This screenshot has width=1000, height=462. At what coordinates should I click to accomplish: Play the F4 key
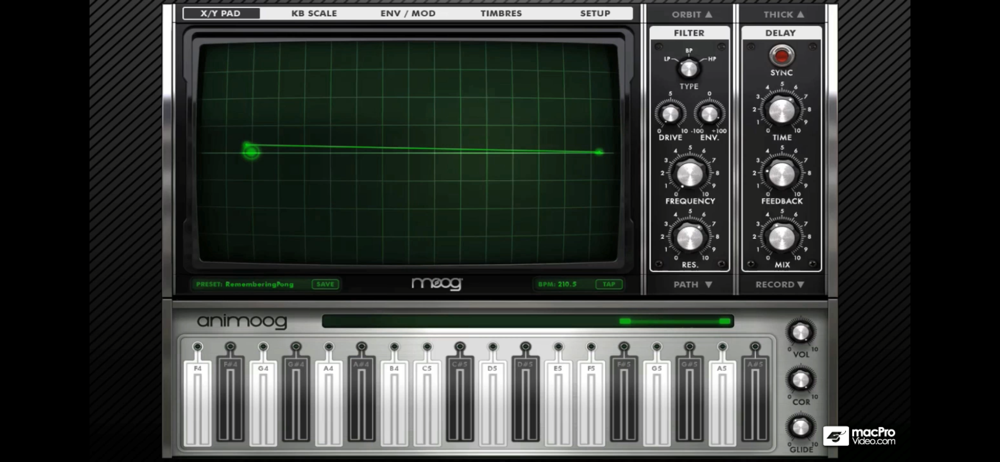tap(198, 403)
